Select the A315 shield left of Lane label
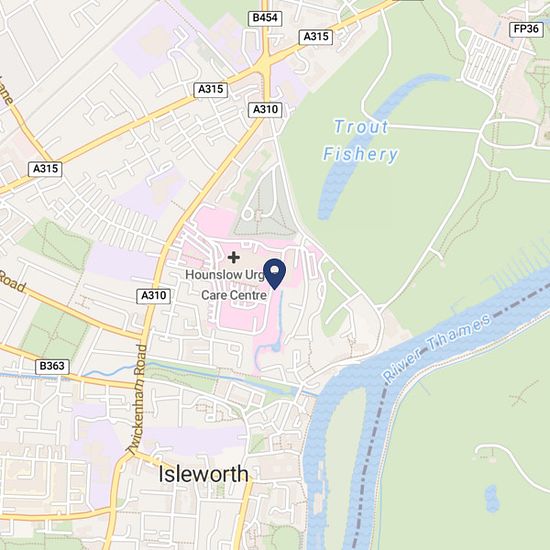The width and height of the screenshot is (550, 550). (x=45, y=169)
